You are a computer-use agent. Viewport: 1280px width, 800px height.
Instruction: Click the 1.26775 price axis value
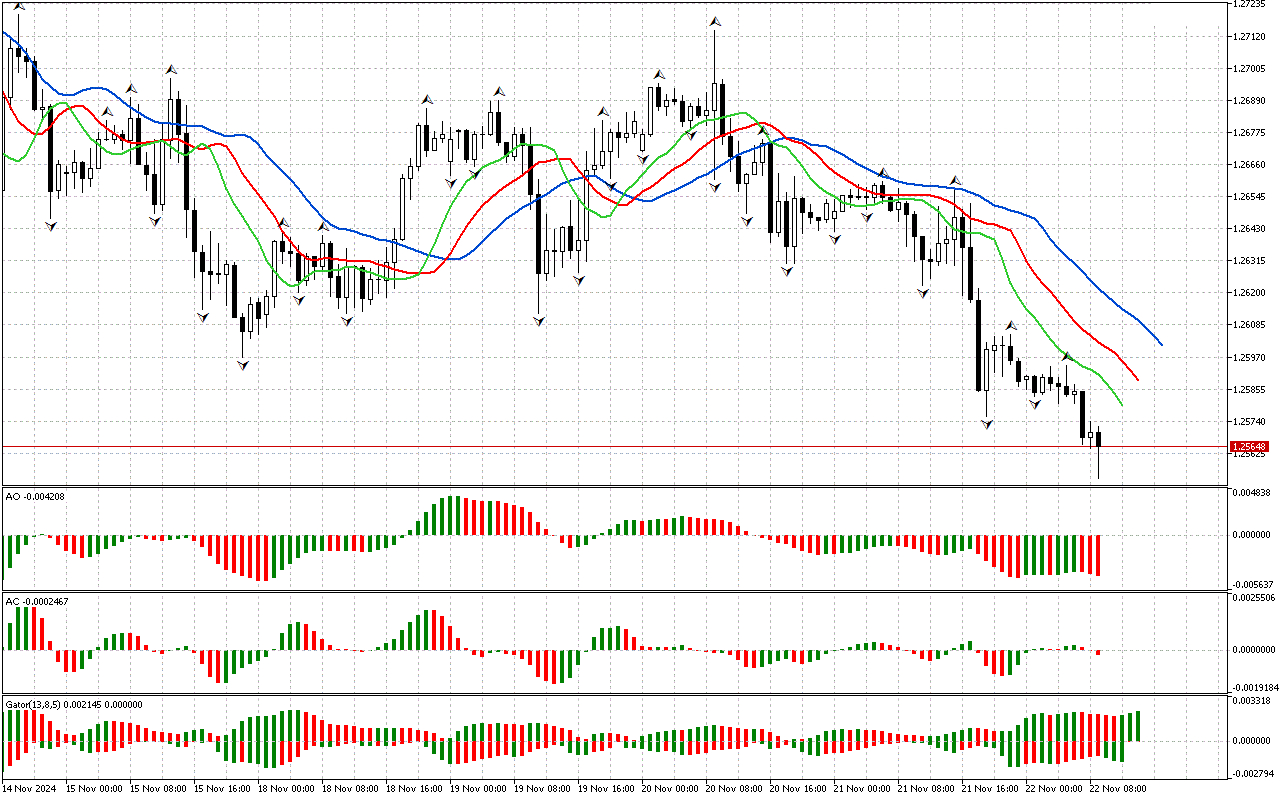click(x=1249, y=132)
